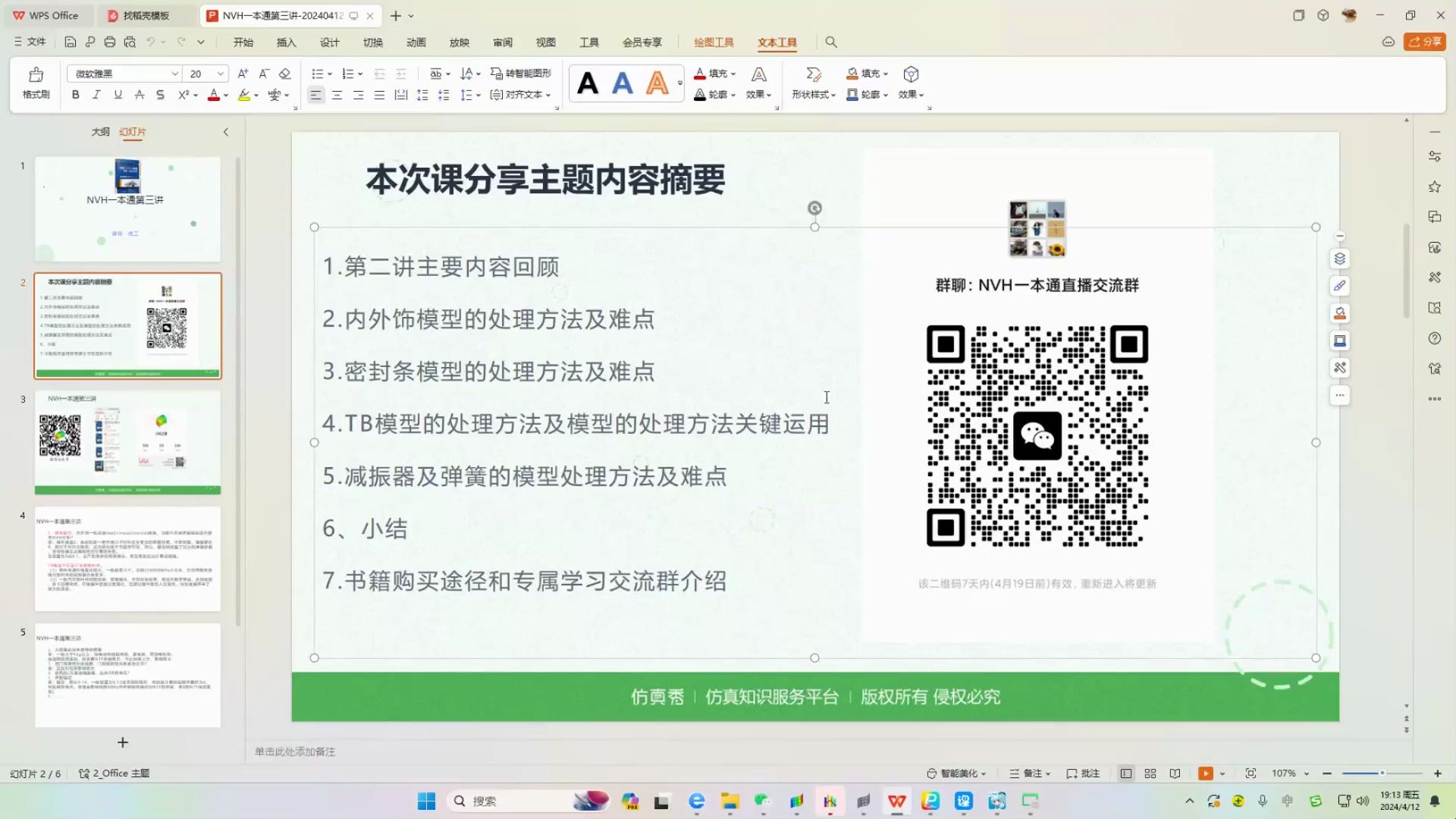
Task: Adjust the zoom slider in status bar
Action: click(1382, 773)
